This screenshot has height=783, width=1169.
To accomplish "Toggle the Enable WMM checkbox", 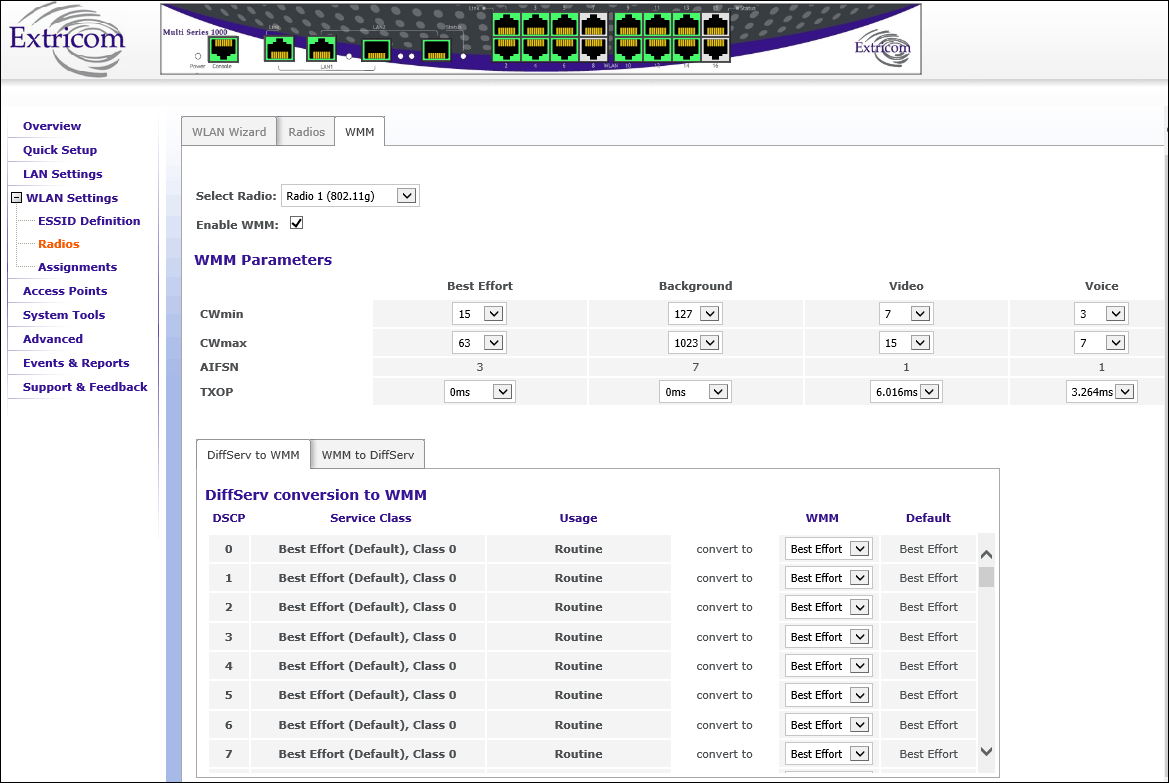I will coord(296,223).
